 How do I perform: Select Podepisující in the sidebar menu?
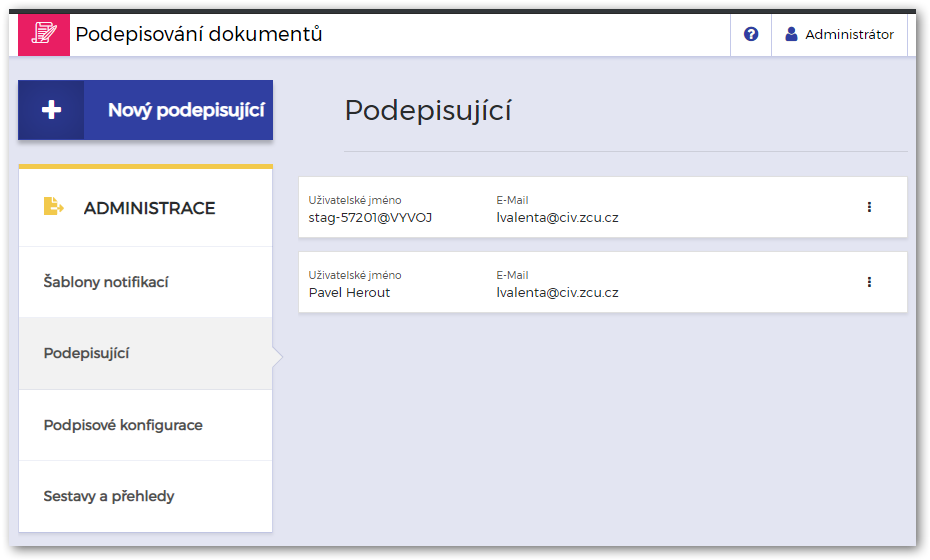86,353
